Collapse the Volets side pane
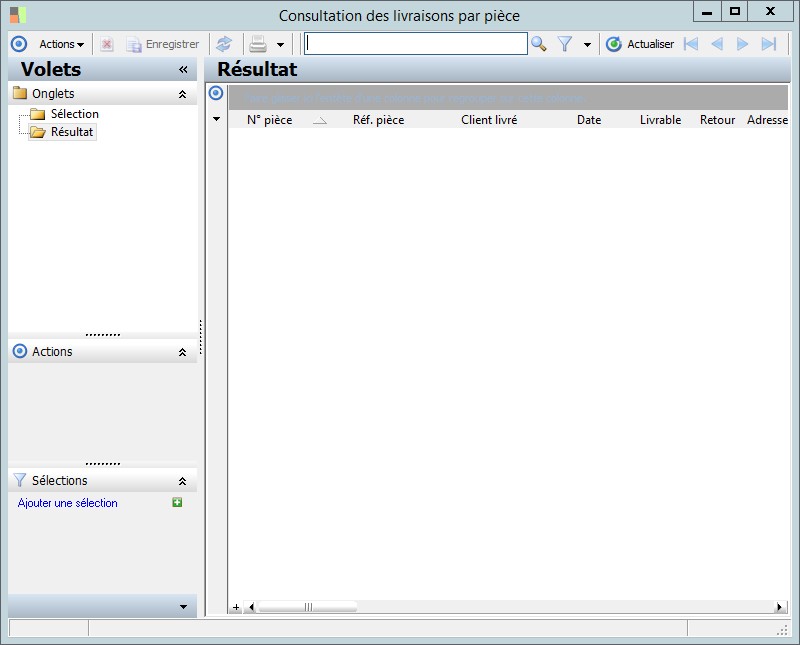The width and height of the screenshot is (800, 645). click(183, 69)
